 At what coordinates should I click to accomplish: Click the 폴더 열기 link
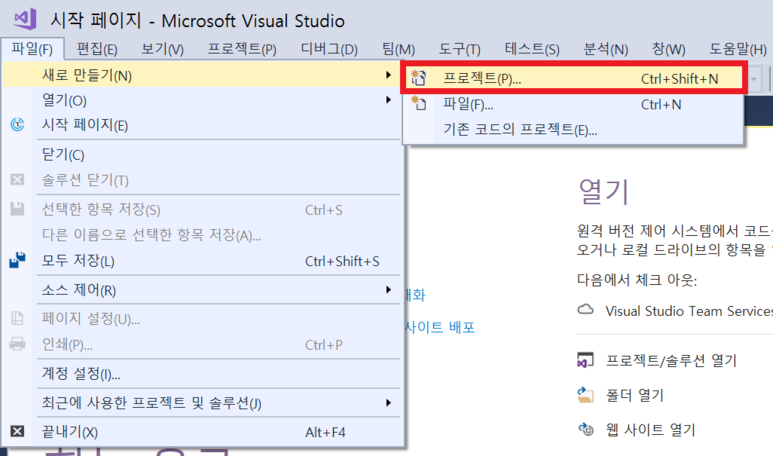634,395
